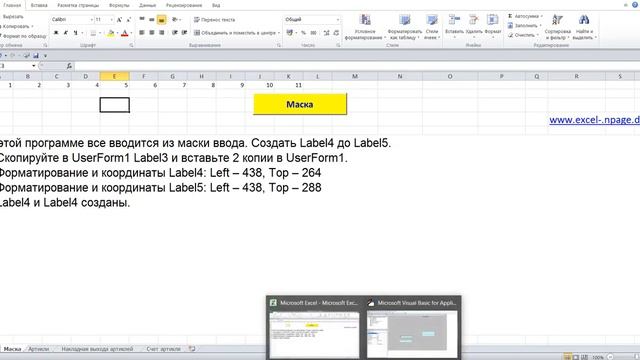The height and width of the screenshot is (360, 640).
Task: Toggle bottom vertical alignment (highlighted)
Action: click(x=162, y=19)
